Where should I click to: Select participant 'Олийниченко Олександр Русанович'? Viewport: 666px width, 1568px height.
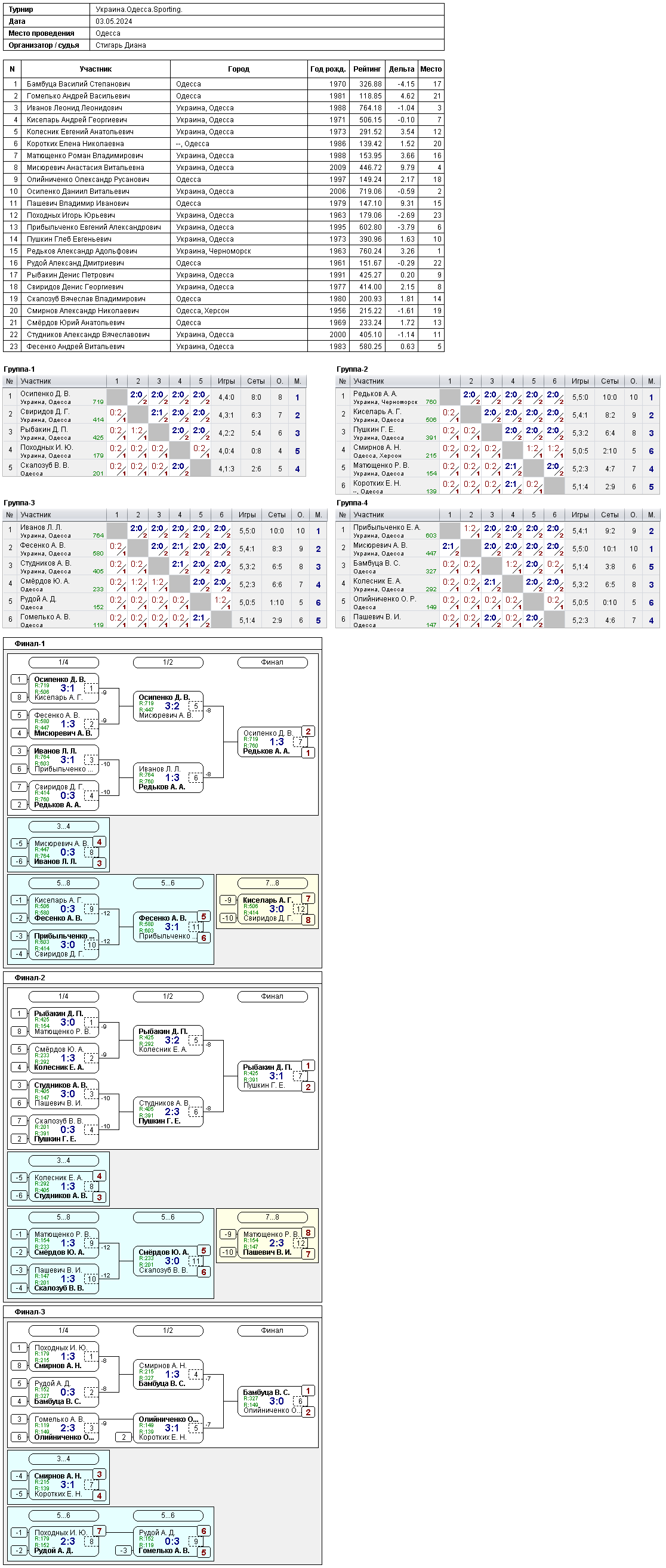coord(88,180)
